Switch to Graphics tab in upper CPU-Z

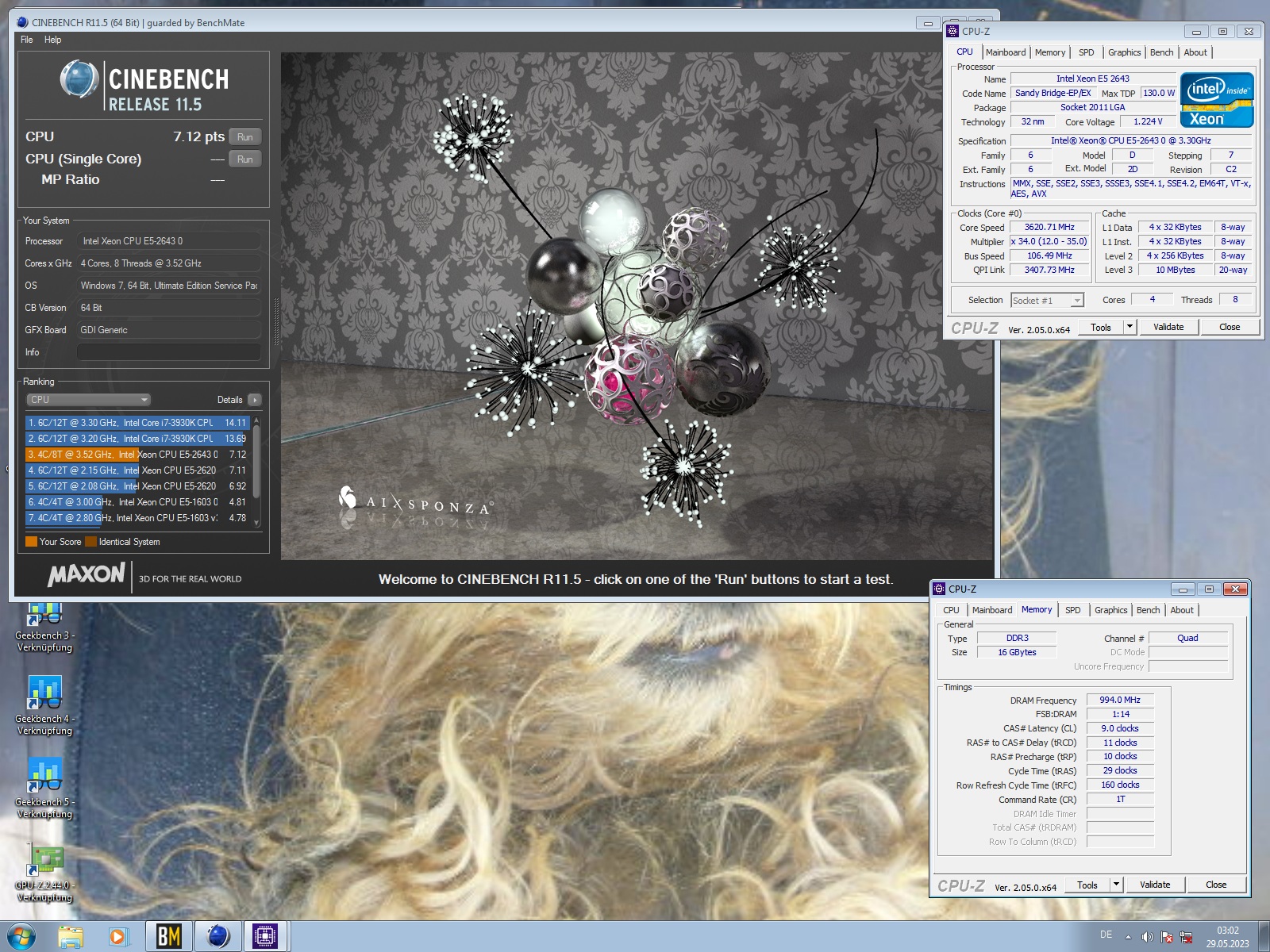[x=1124, y=52]
